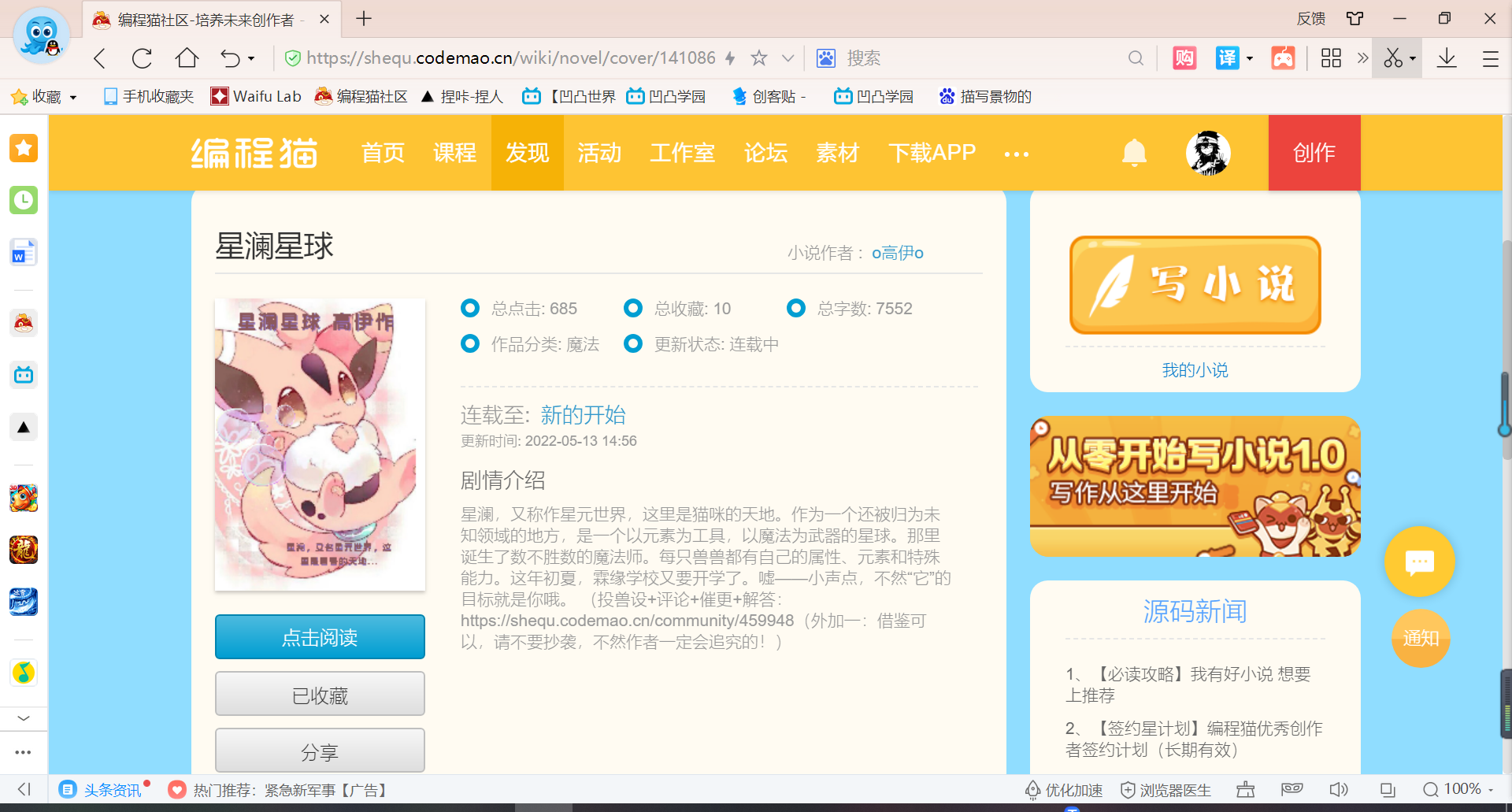
Task: Open the sidebar Word document icon
Action: click(24, 253)
